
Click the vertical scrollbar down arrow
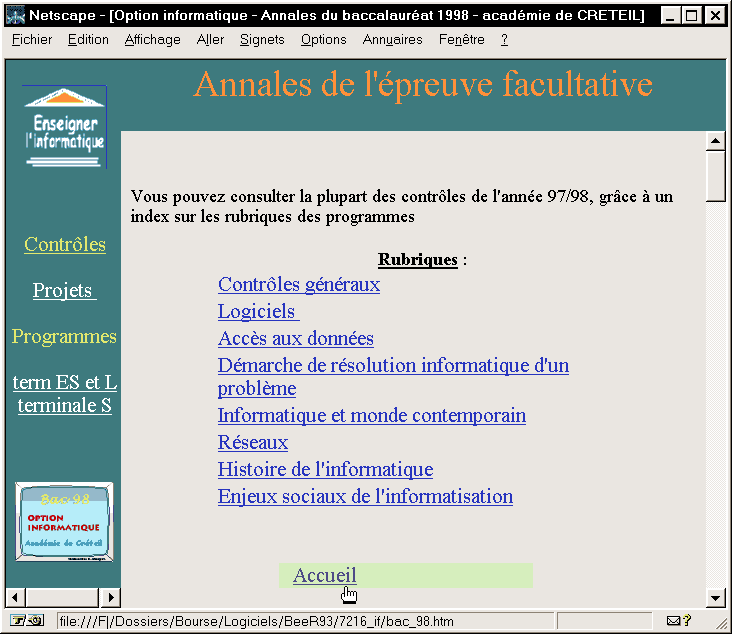(x=715, y=597)
